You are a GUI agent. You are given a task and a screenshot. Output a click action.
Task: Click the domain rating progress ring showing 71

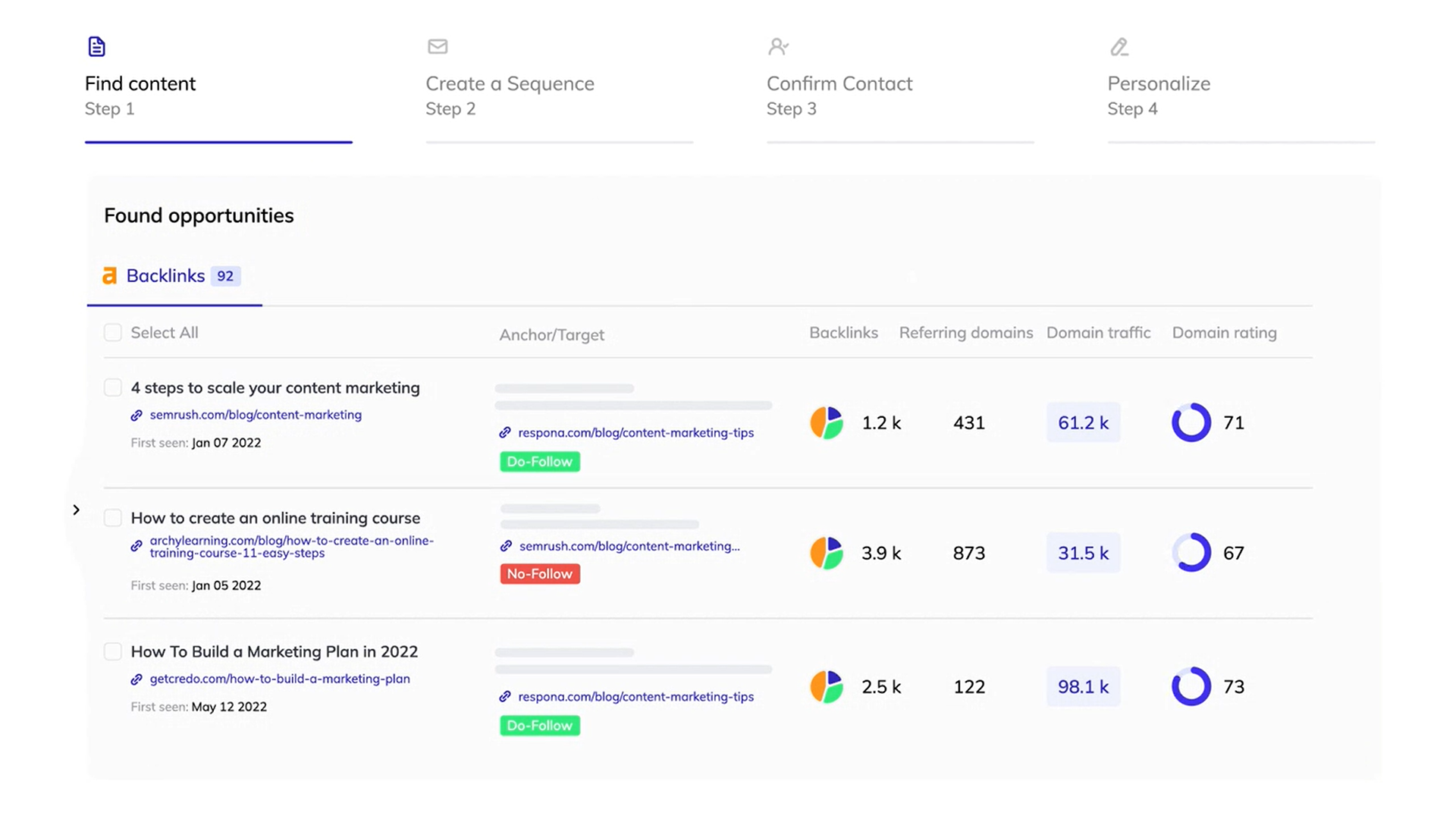coord(1191,422)
